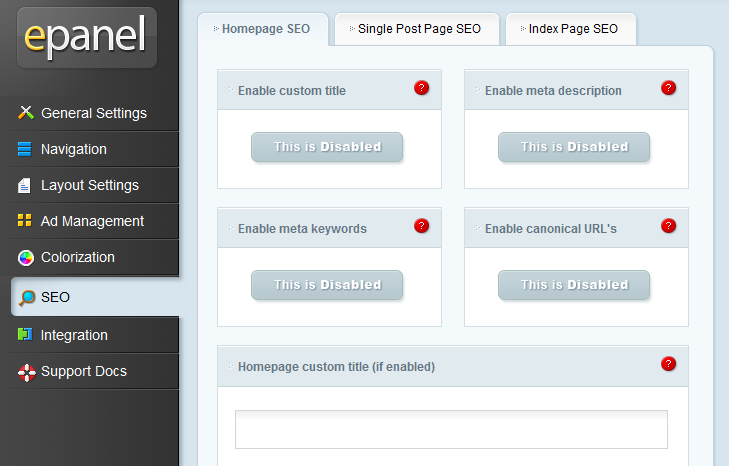This screenshot has width=729, height=466.
Task: Enable canonical URL's toggle button
Action: click(x=574, y=285)
